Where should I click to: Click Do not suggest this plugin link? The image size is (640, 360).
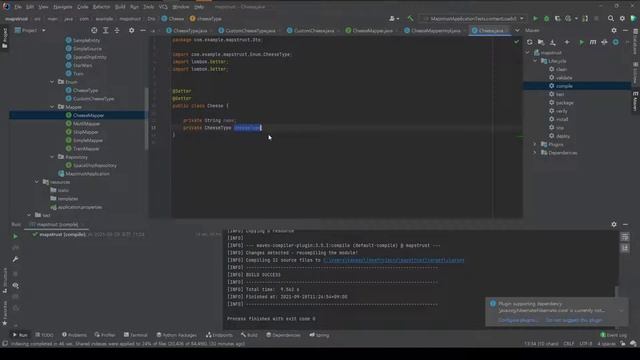[574, 320]
